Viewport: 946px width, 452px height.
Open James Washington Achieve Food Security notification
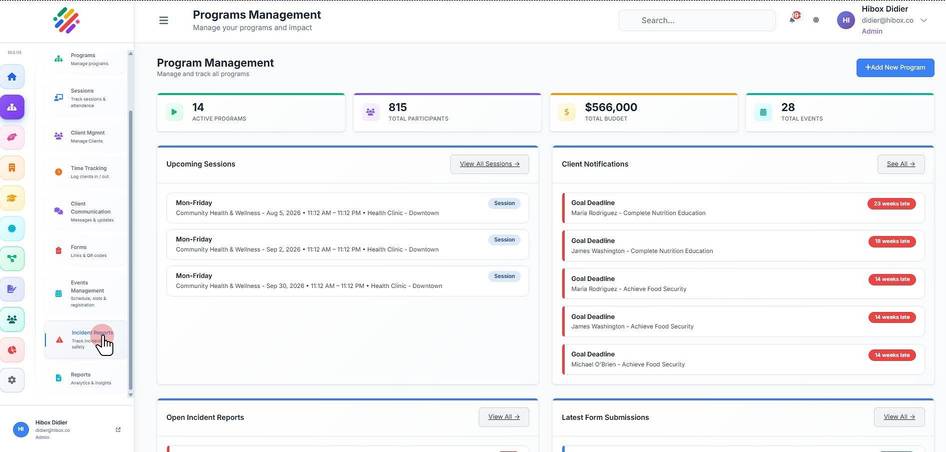(743, 322)
